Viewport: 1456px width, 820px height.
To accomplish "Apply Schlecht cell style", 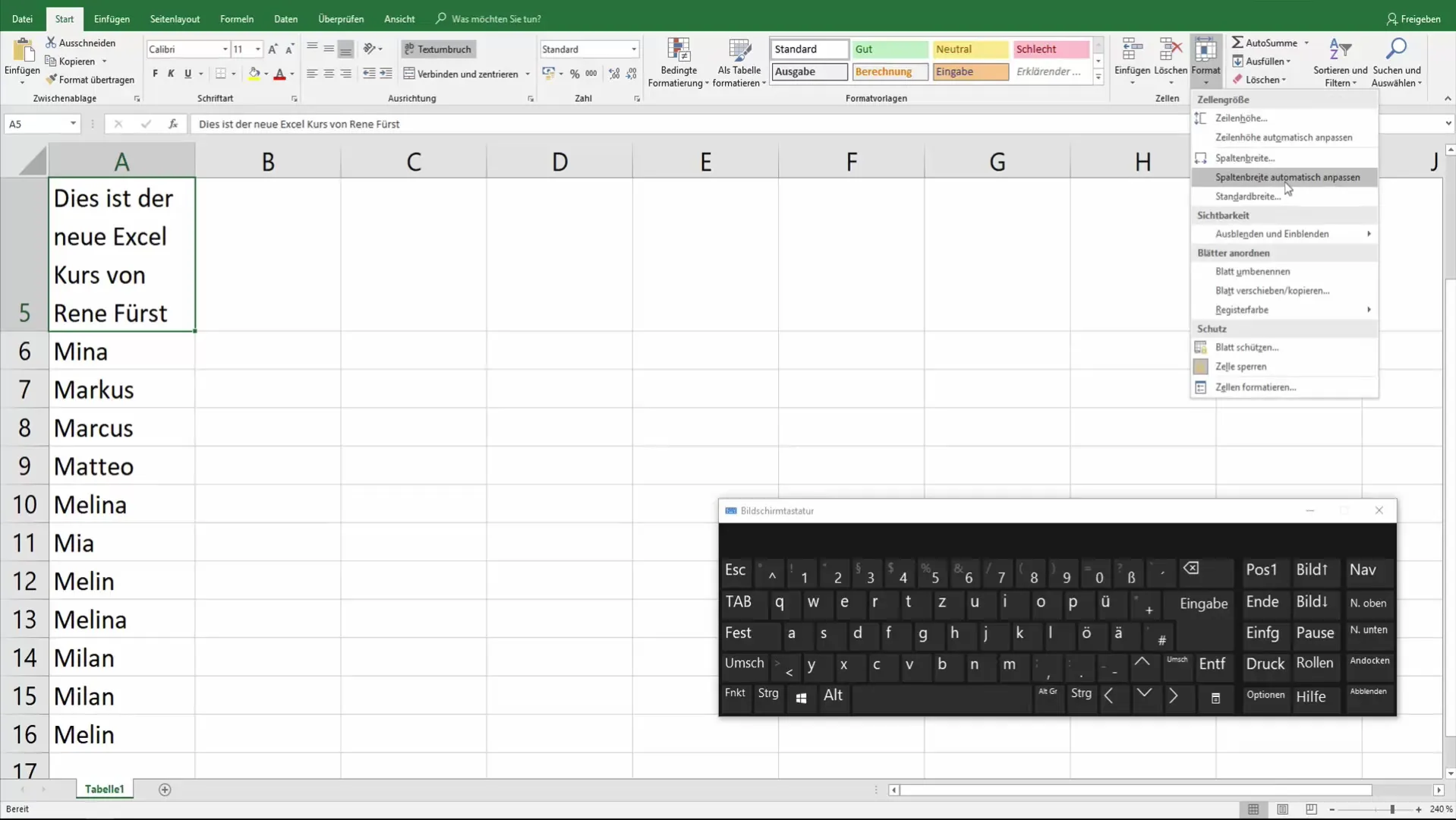I will coord(1050,49).
